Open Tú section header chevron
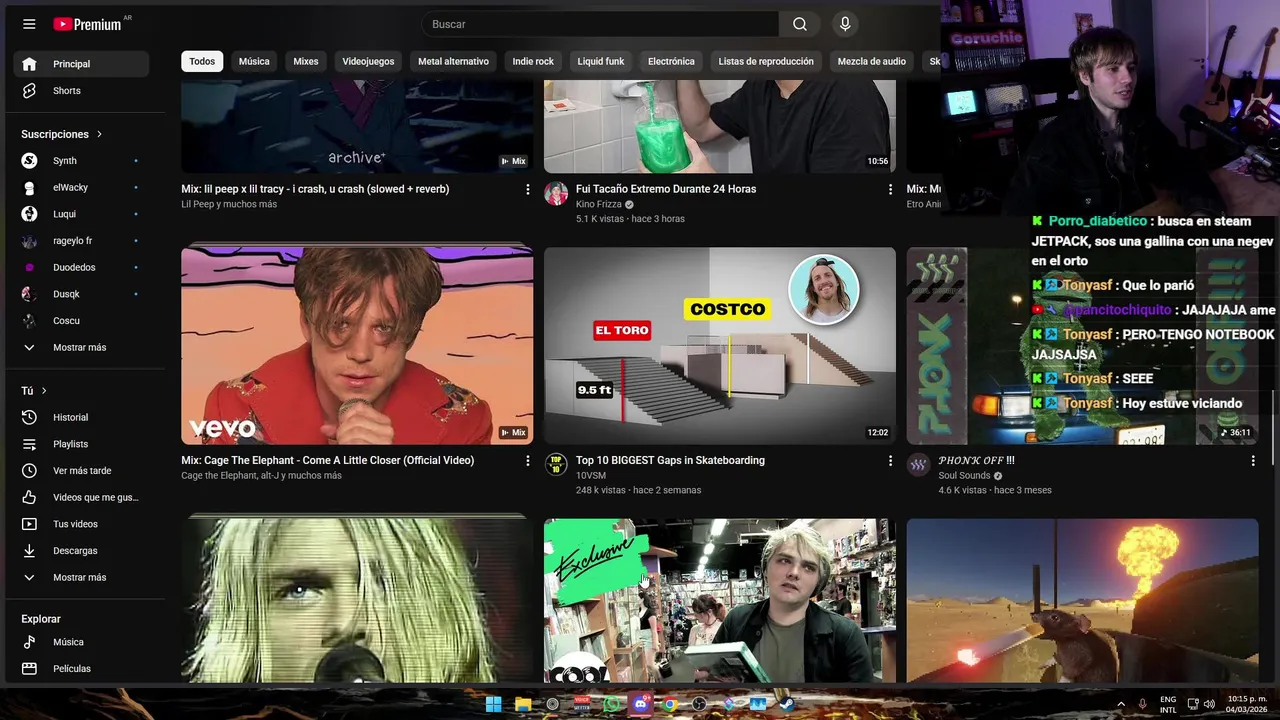Screen dimensions: 1280x720 coord(44,391)
